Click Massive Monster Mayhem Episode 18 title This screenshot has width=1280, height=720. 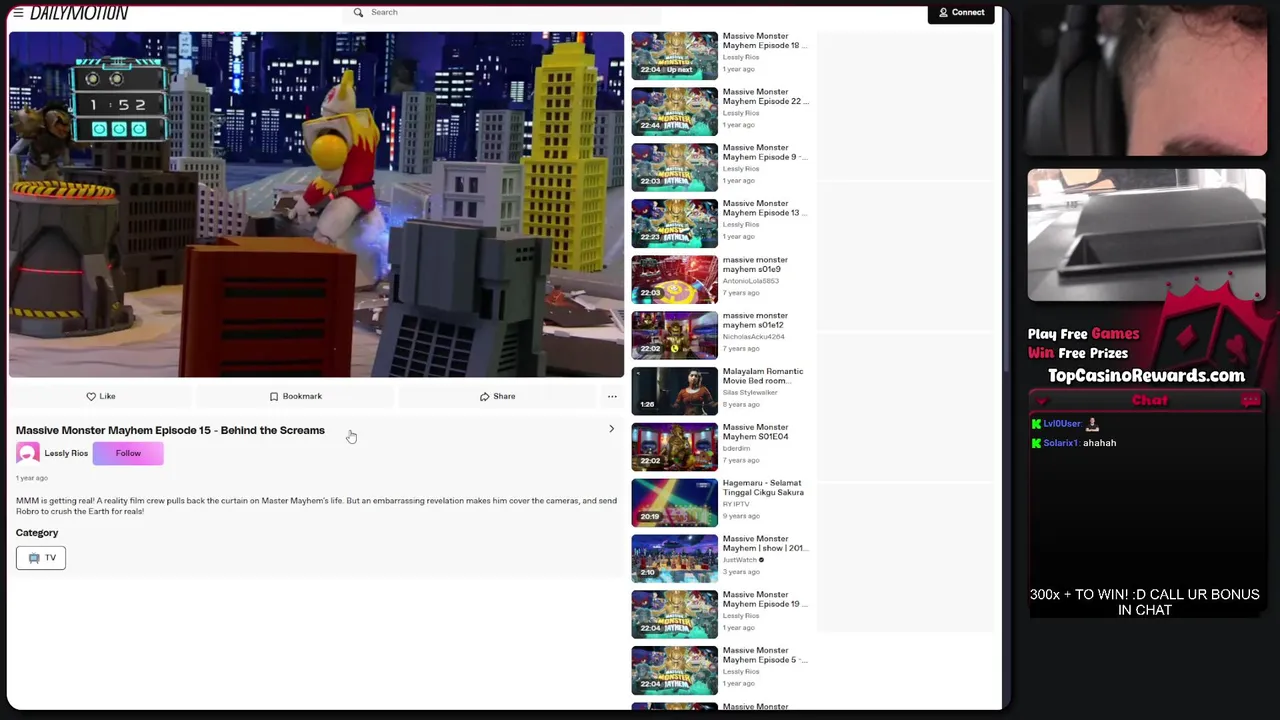click(x=765, y=41)
